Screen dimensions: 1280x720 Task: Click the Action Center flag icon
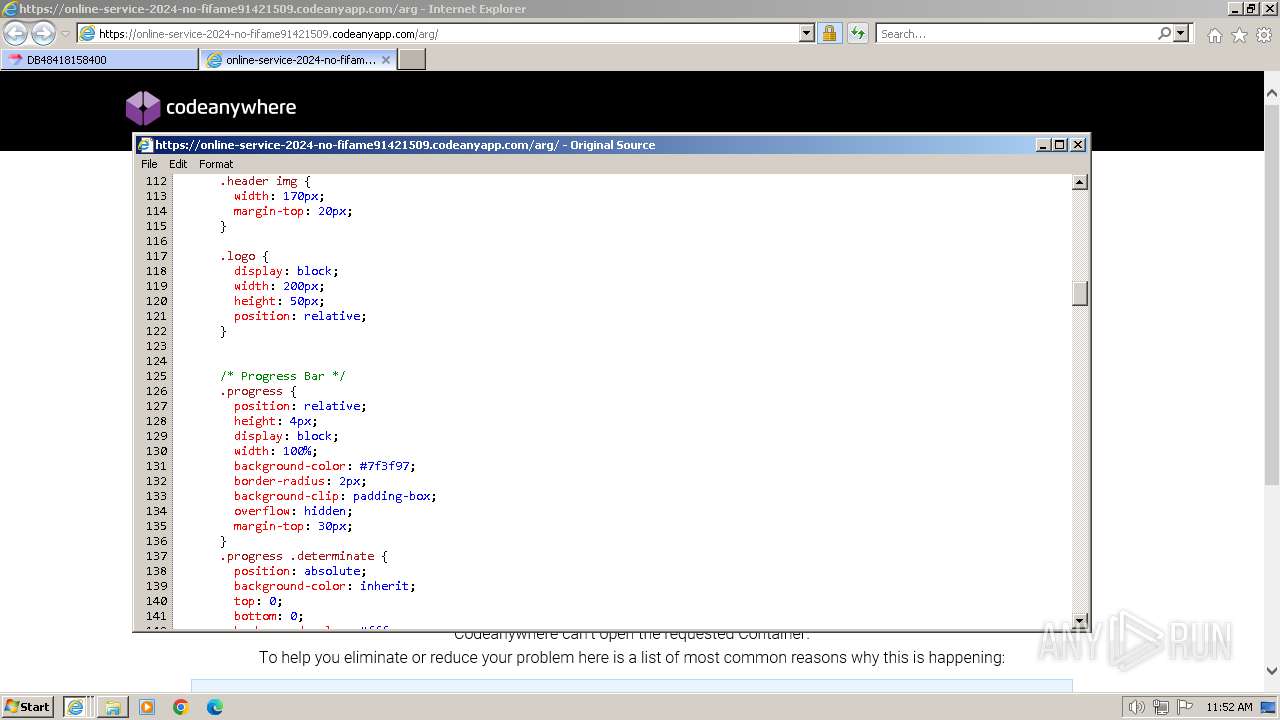(1185, 707)
